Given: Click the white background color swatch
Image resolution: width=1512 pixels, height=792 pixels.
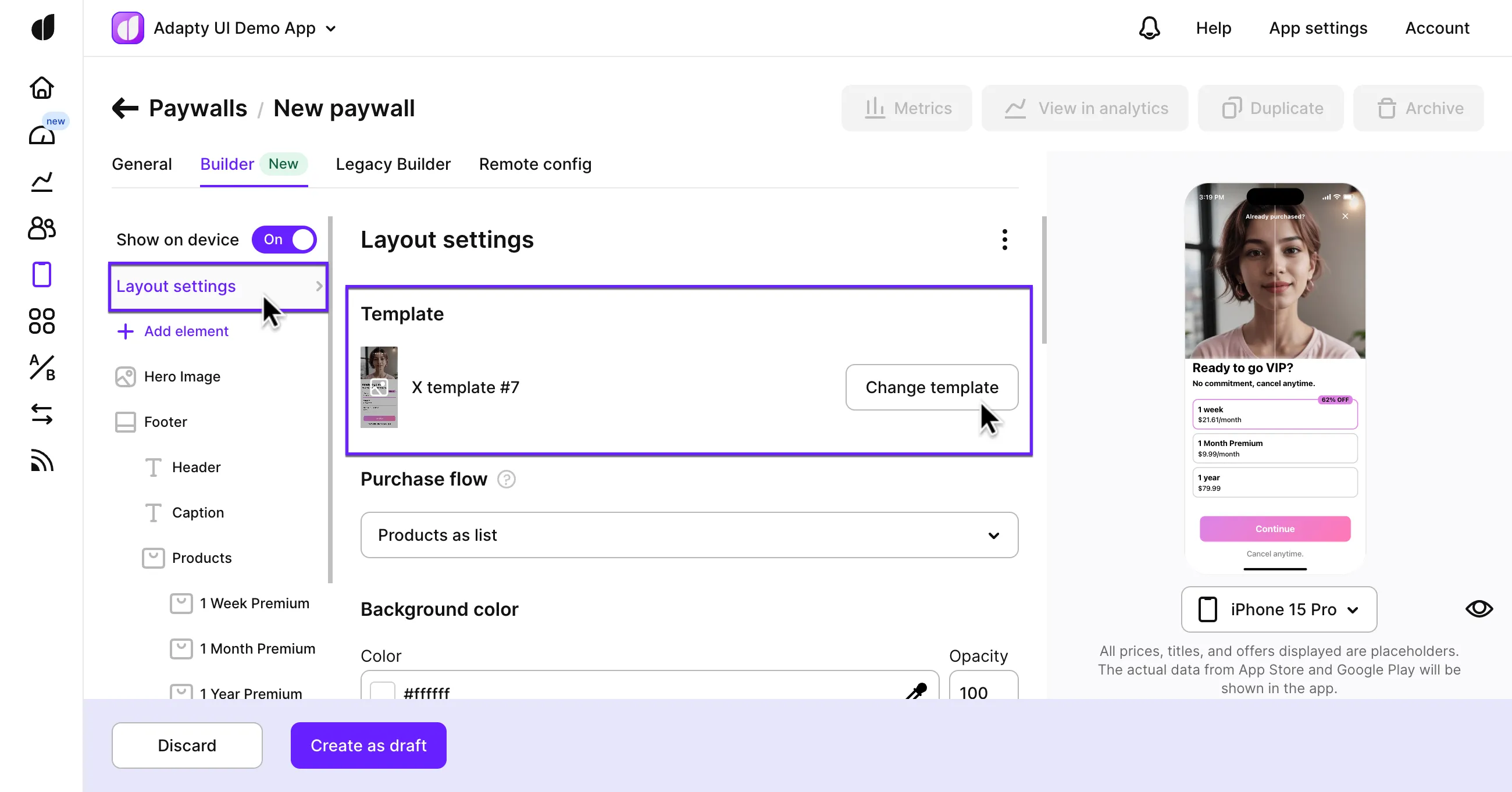Looking at the screenshot, I should [x=382, y=691].
